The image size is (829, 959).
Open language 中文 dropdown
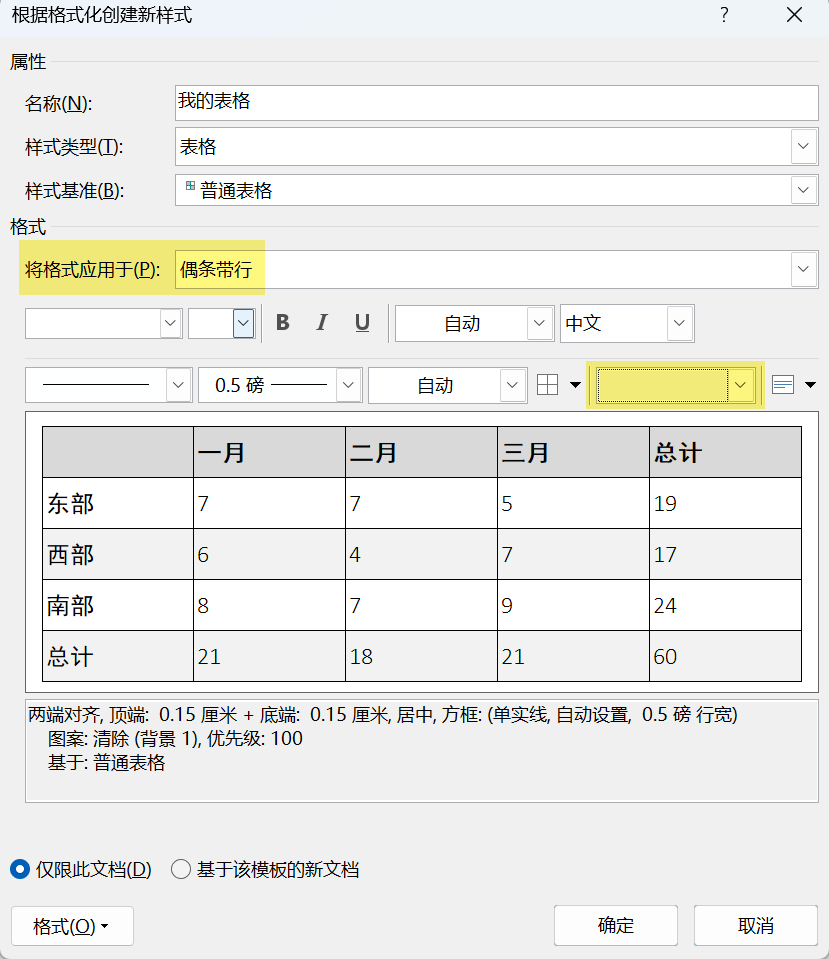point(679,323)
